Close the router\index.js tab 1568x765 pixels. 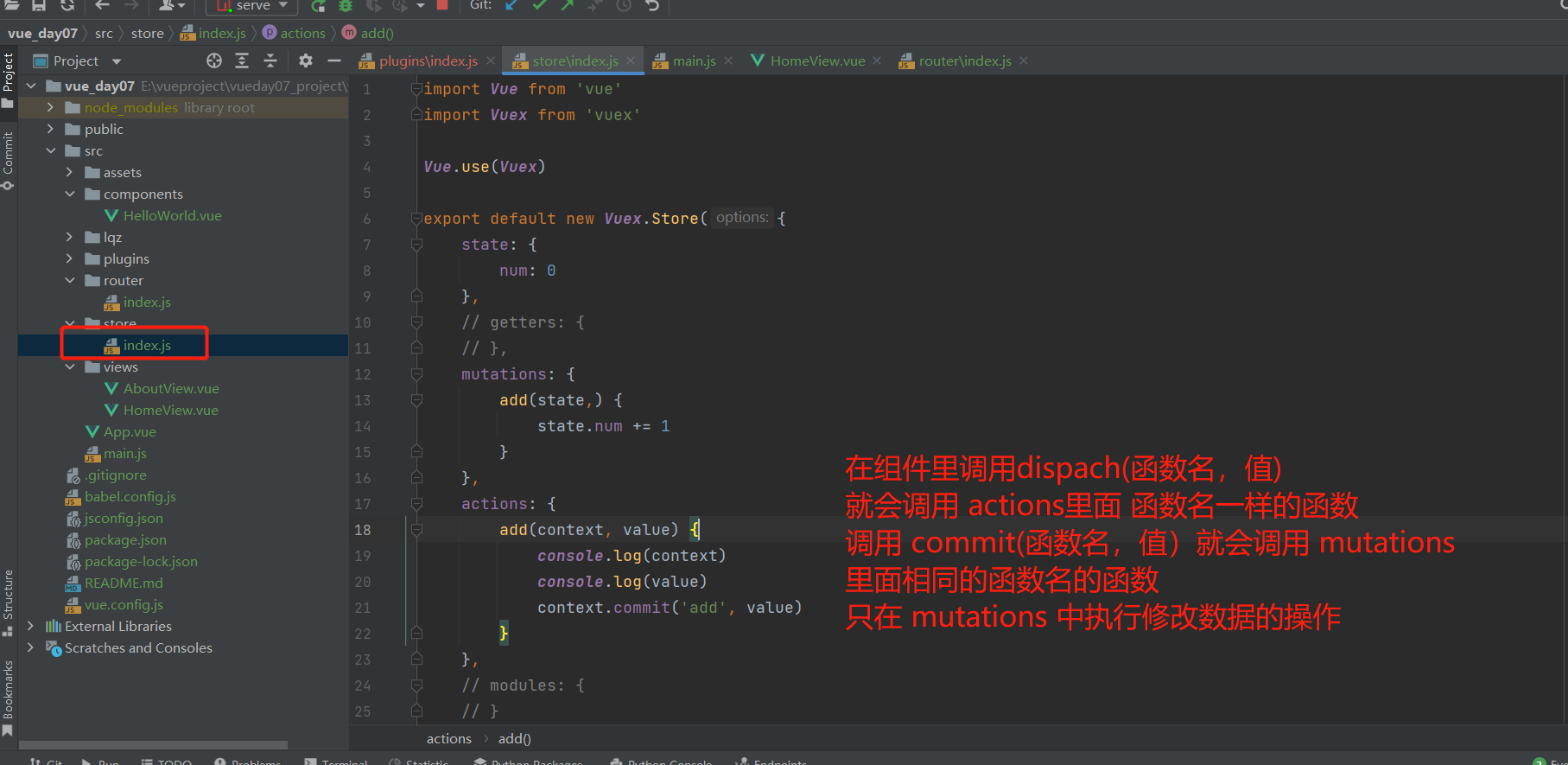1024,61
